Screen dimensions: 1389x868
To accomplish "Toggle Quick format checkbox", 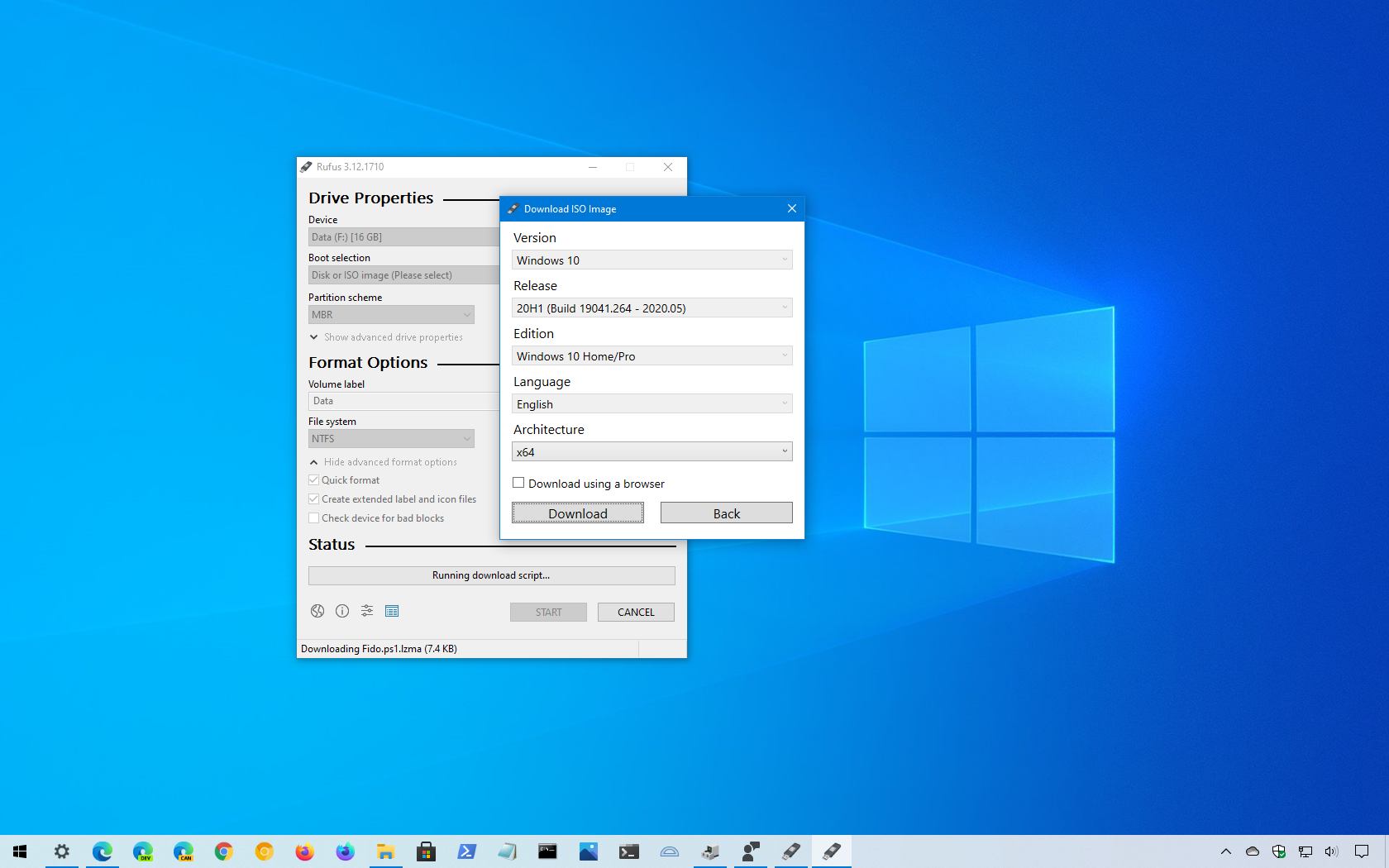I will tap(313, 479).
